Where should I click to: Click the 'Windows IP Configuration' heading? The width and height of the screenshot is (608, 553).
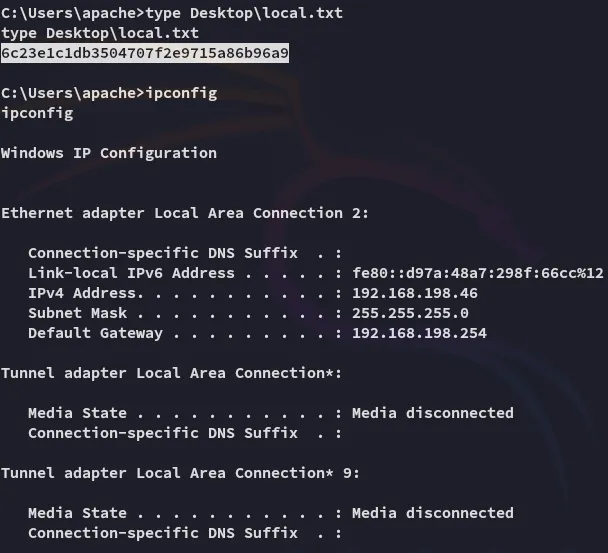point(109,152)
